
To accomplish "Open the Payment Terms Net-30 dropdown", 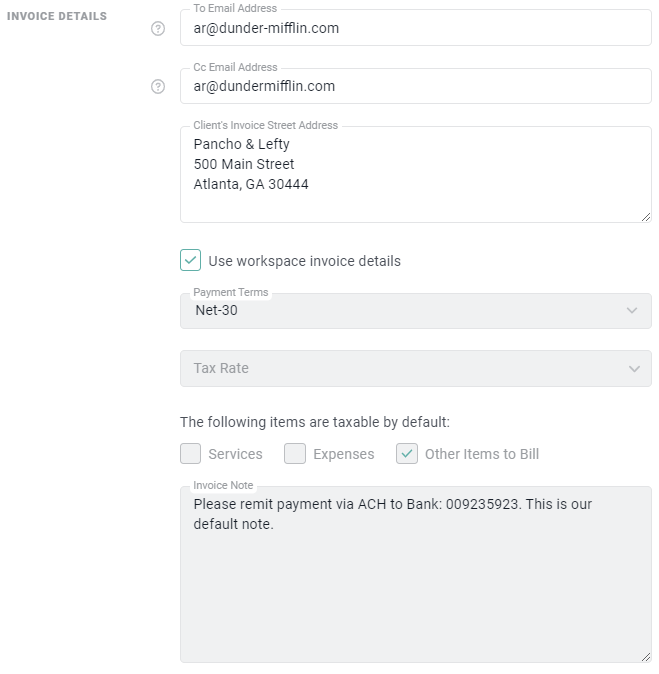I will point(415,311).
